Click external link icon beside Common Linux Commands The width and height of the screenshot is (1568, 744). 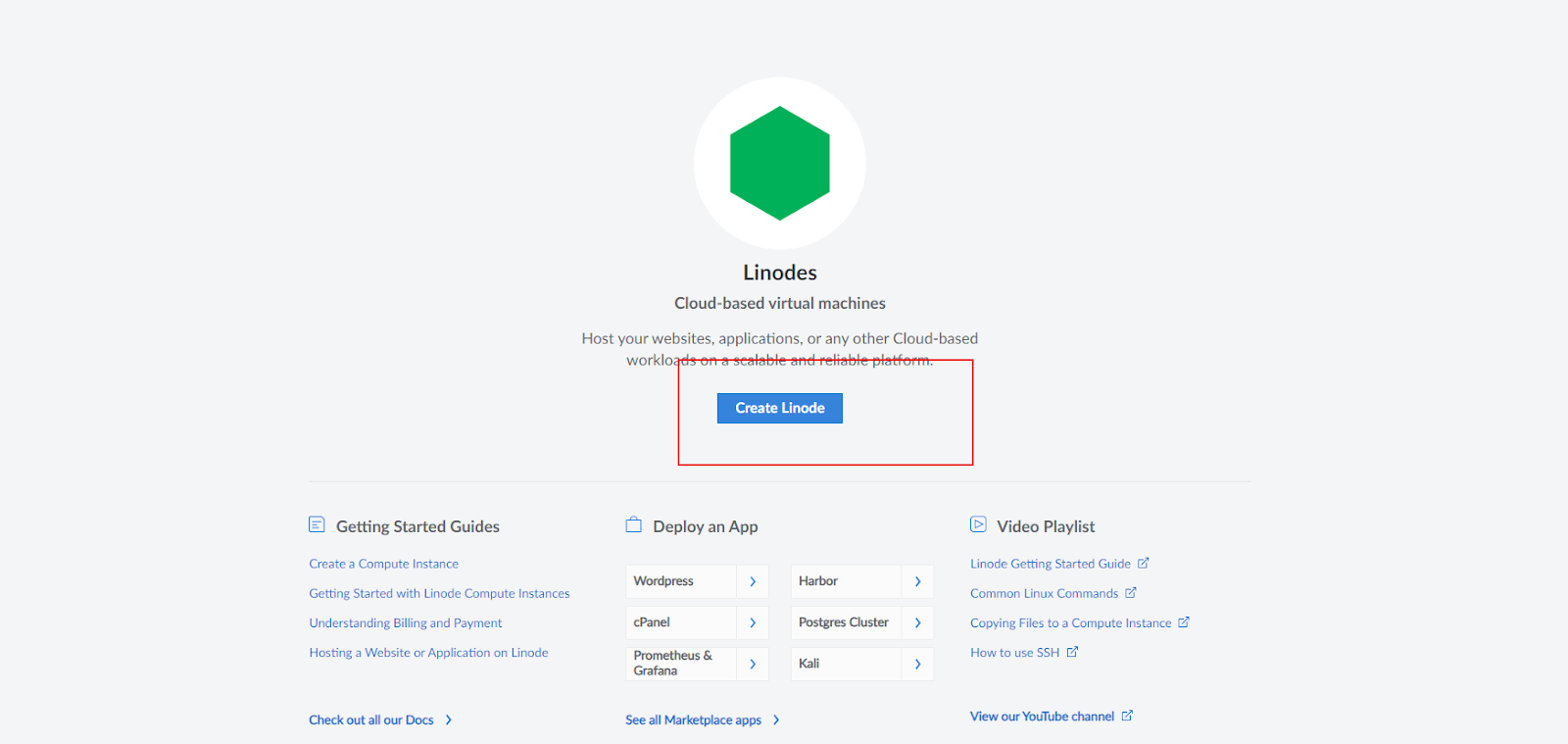click(1131, 592)
